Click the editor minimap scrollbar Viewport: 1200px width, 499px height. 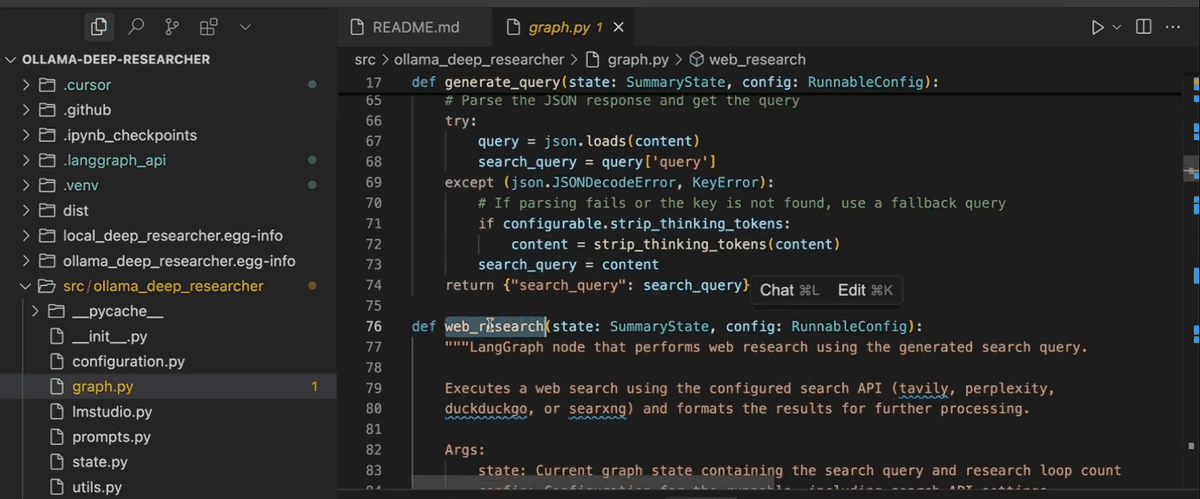(1192, 167)
